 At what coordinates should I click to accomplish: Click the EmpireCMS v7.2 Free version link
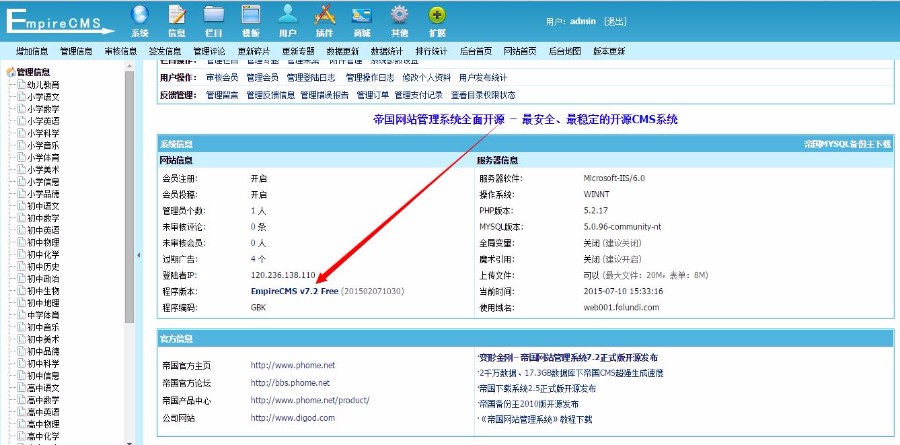[294, 291]
